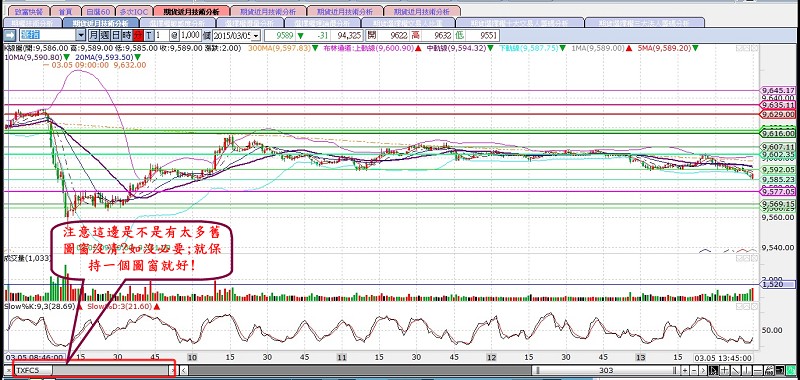Image resolution: width=800 pixels, height=380 pixels.
Task: Click the bar-width slider showing 303
Action: point(607,370)
